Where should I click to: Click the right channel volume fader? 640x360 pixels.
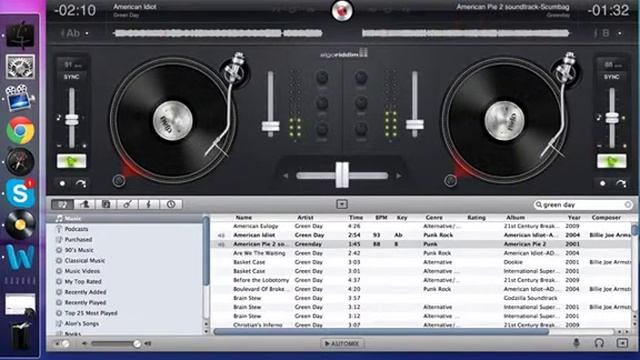click(415, 125)
